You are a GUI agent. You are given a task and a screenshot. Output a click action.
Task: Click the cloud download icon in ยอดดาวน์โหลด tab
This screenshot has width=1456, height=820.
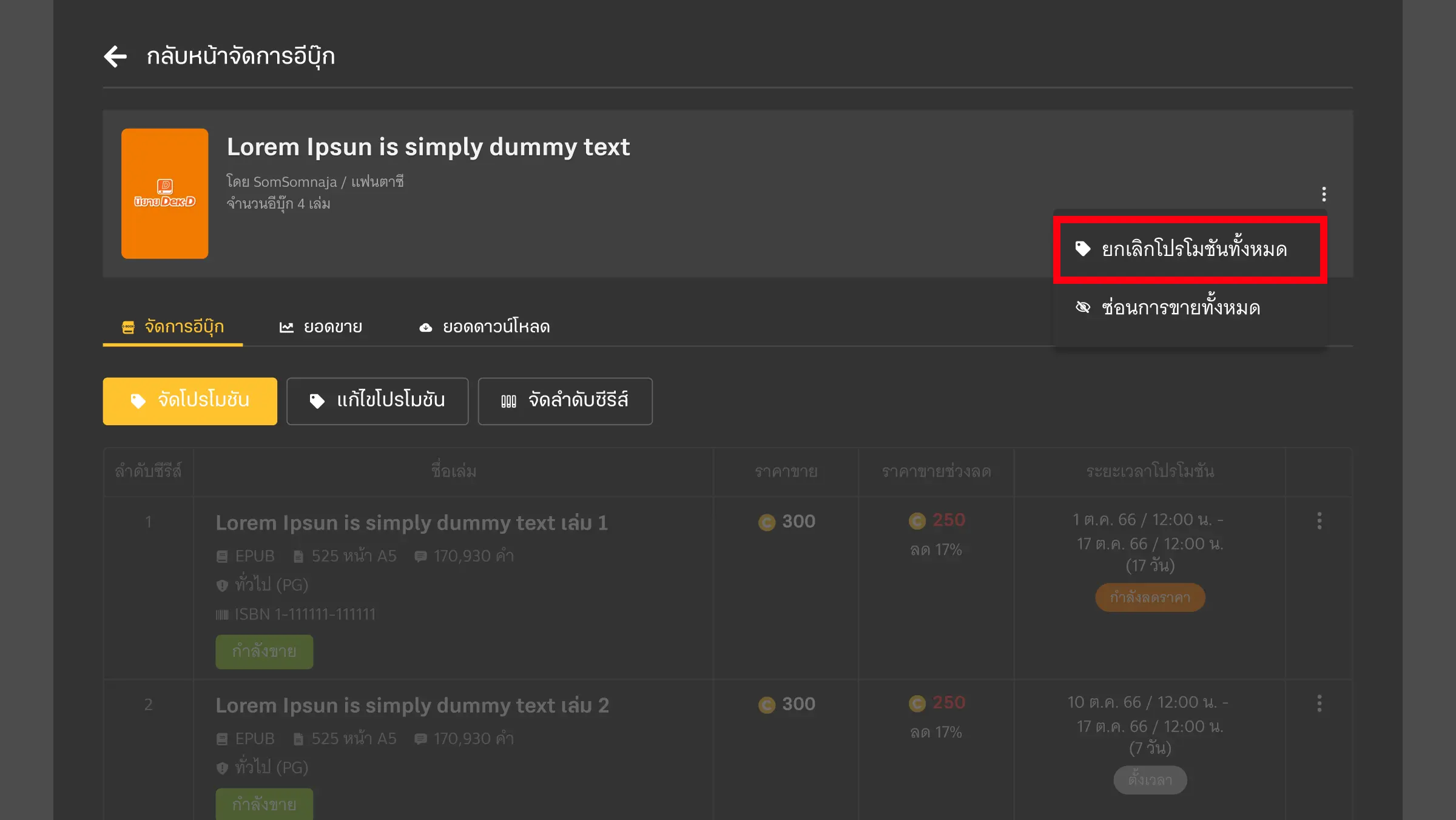[x=426, y=328]
